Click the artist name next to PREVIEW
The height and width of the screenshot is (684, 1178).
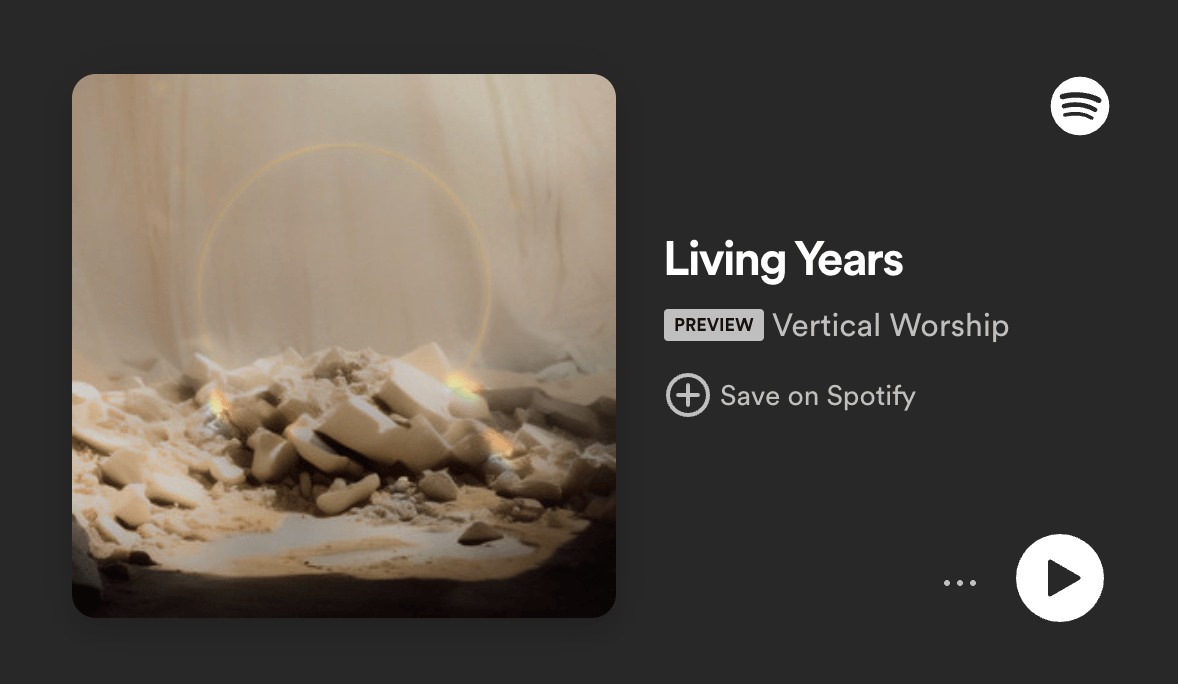point(890,325)
